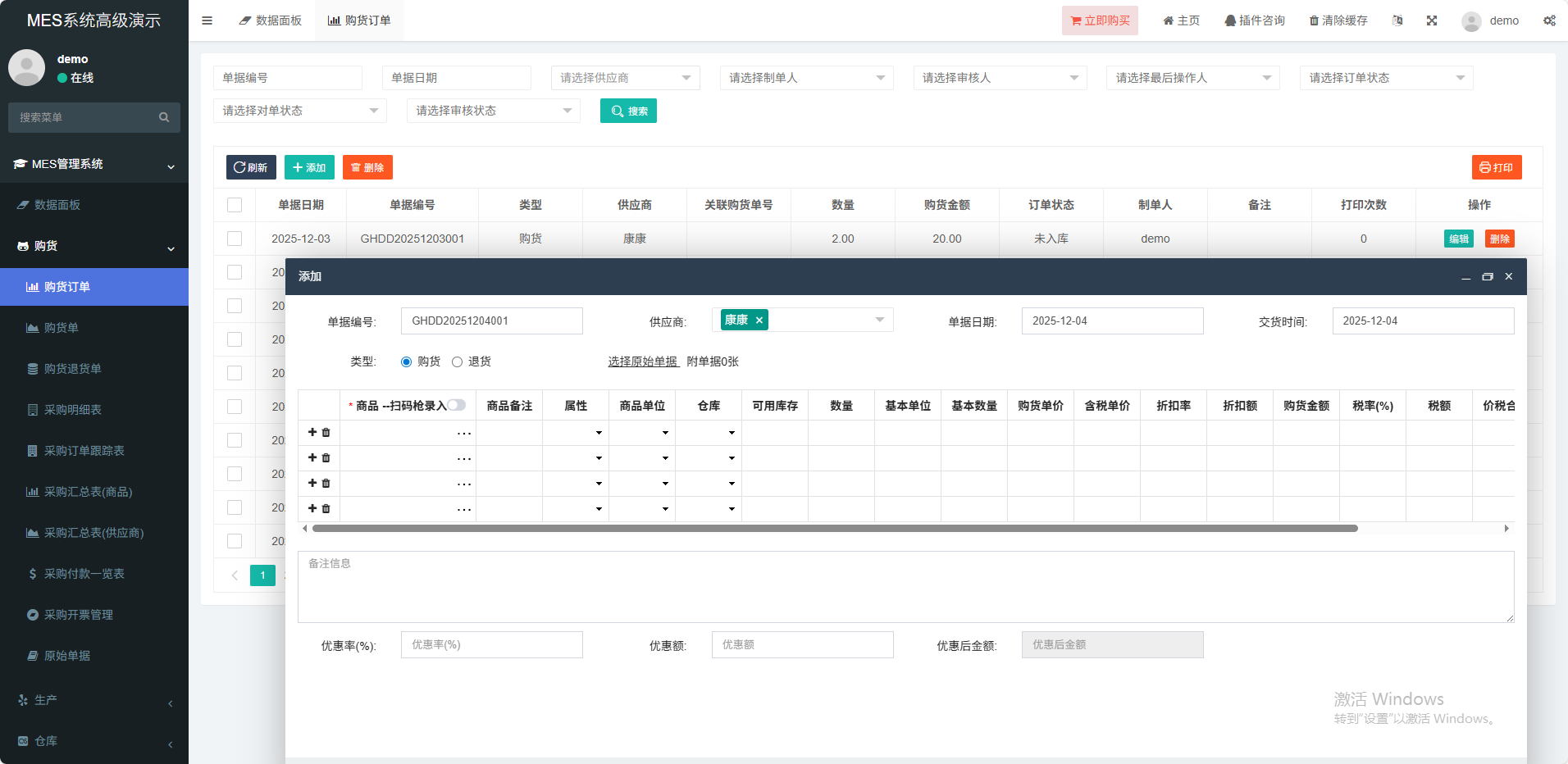Toggle the barcode scanner input switch
The height and width of the screenshot is (764, 1568).
click(457, 405)
